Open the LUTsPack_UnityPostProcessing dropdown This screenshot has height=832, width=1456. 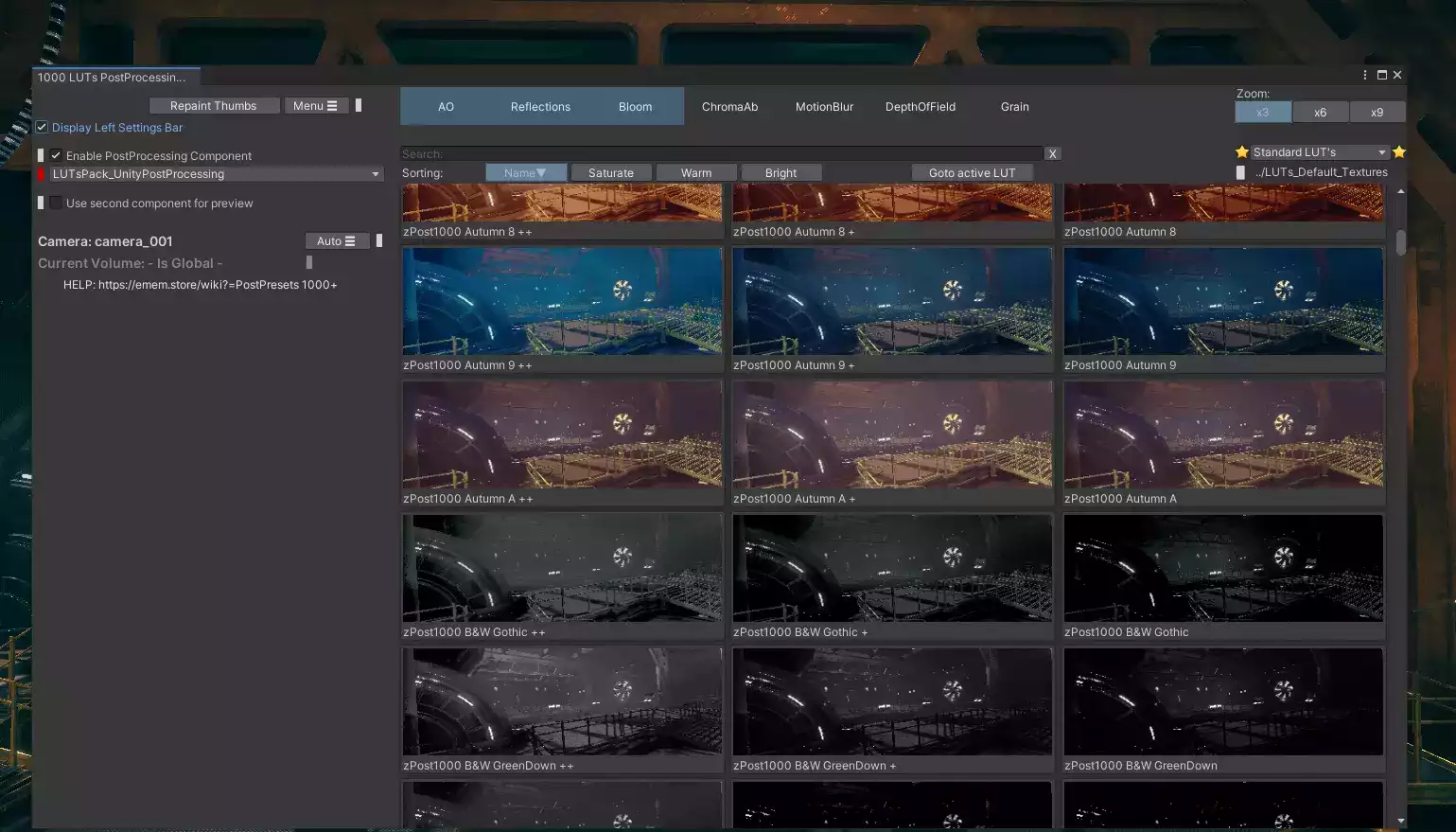click(x=217, y=174)
